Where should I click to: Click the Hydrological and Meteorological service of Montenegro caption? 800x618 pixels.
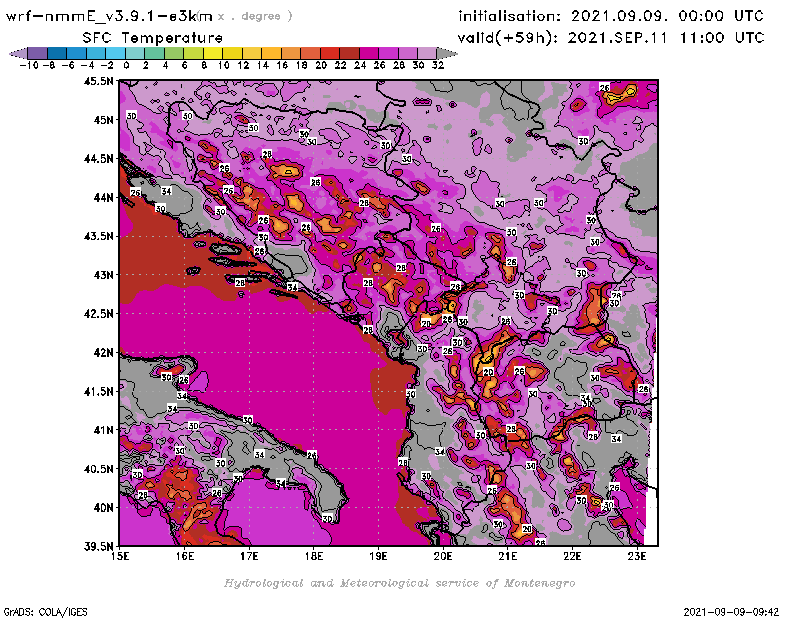(399, 583)
